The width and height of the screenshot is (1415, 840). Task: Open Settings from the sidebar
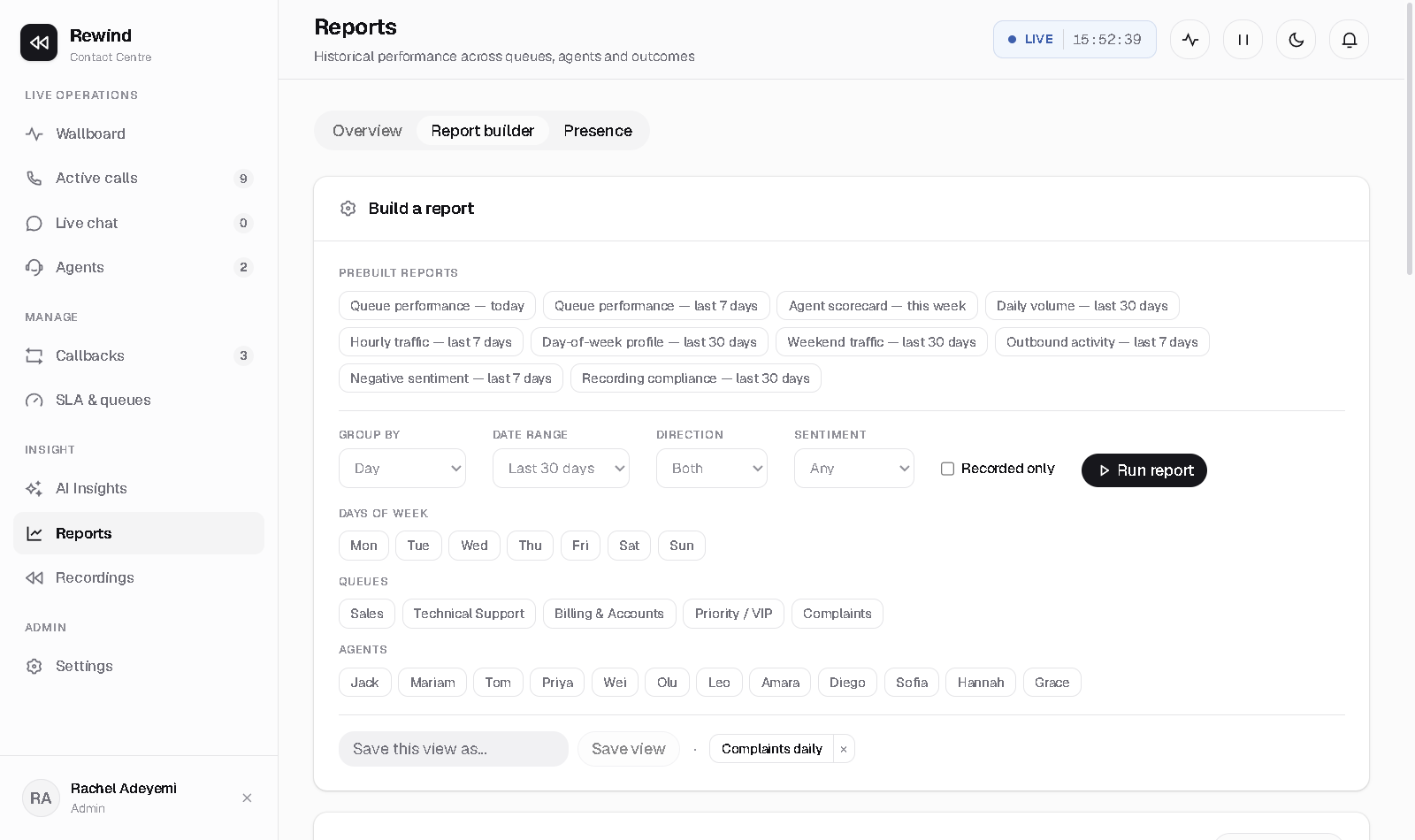pyautogui.click(x=139, y=666)
